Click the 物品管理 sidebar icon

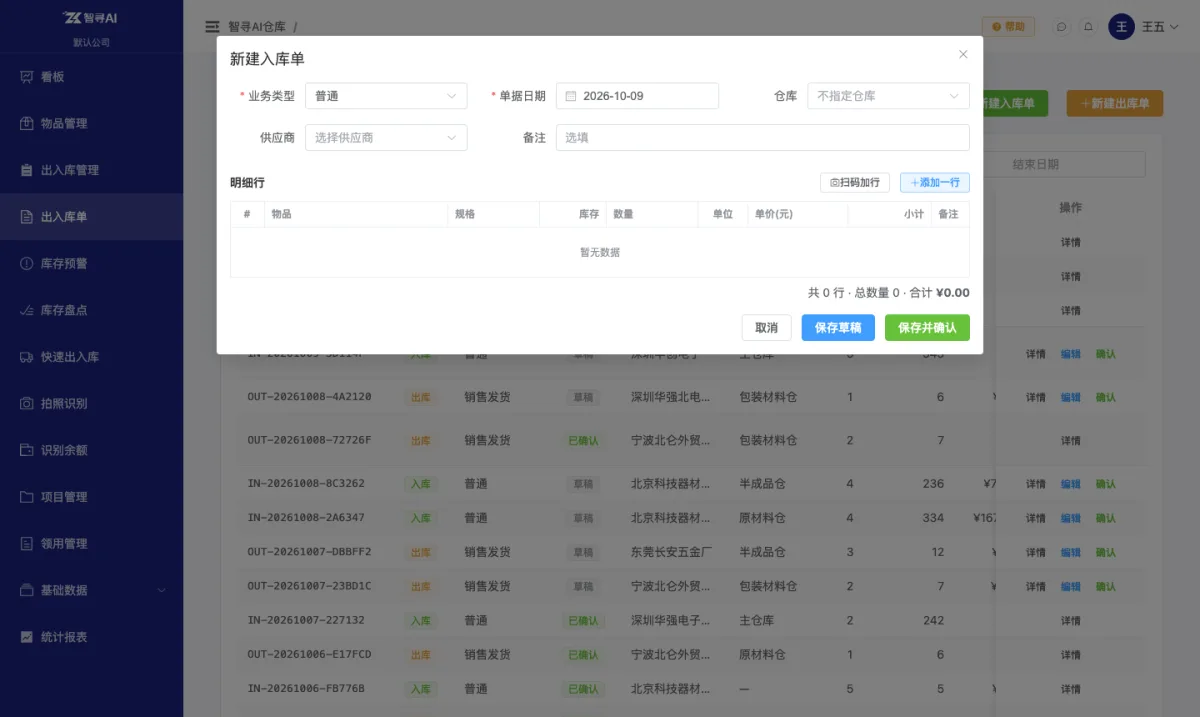click(27, 124)
